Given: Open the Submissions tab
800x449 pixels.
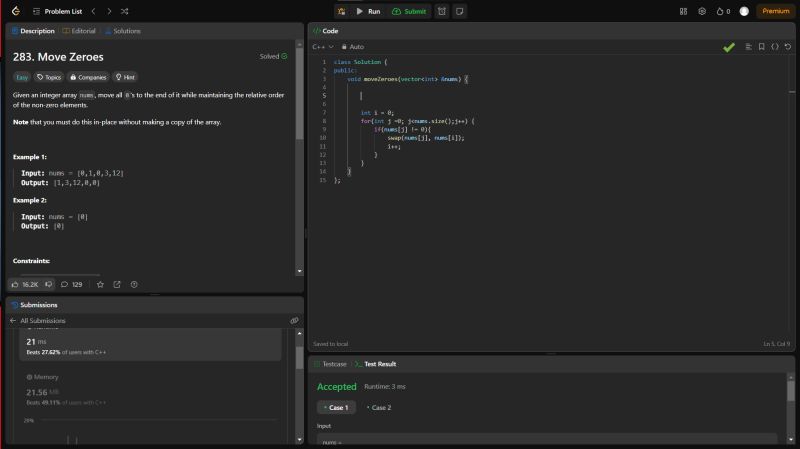Looking at the screenshot, I should (x=34, y=305).
